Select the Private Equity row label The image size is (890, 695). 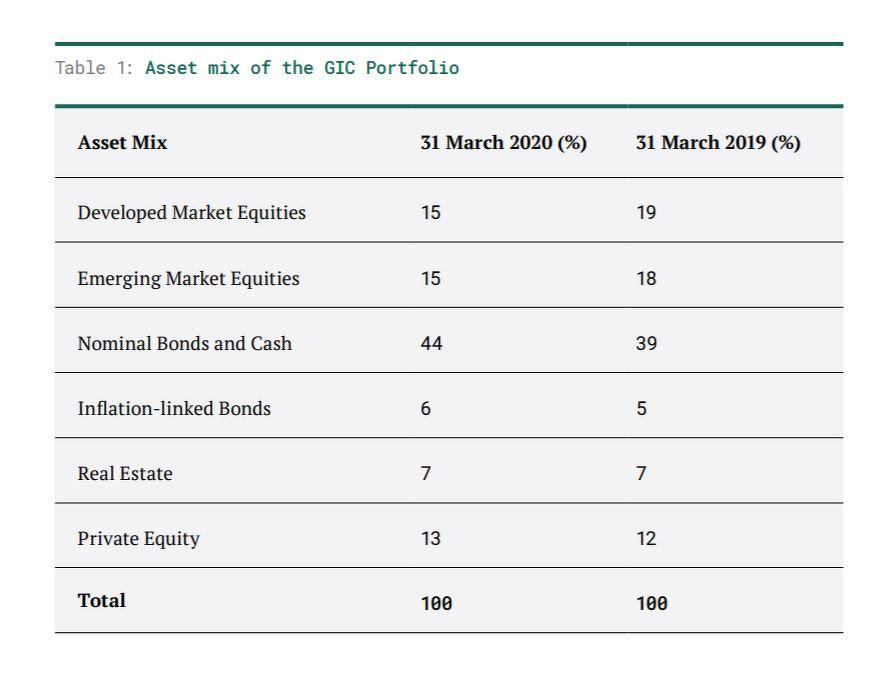[139, 539]
